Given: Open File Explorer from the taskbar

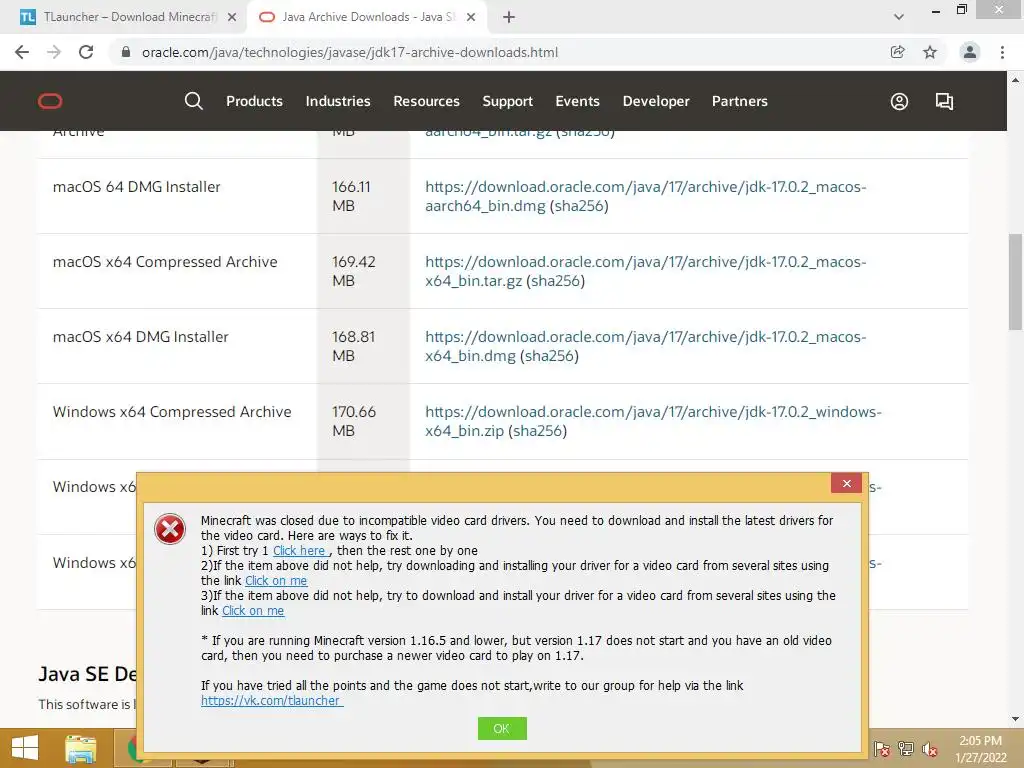Looking at the screenshot, I should click(81, 748).
